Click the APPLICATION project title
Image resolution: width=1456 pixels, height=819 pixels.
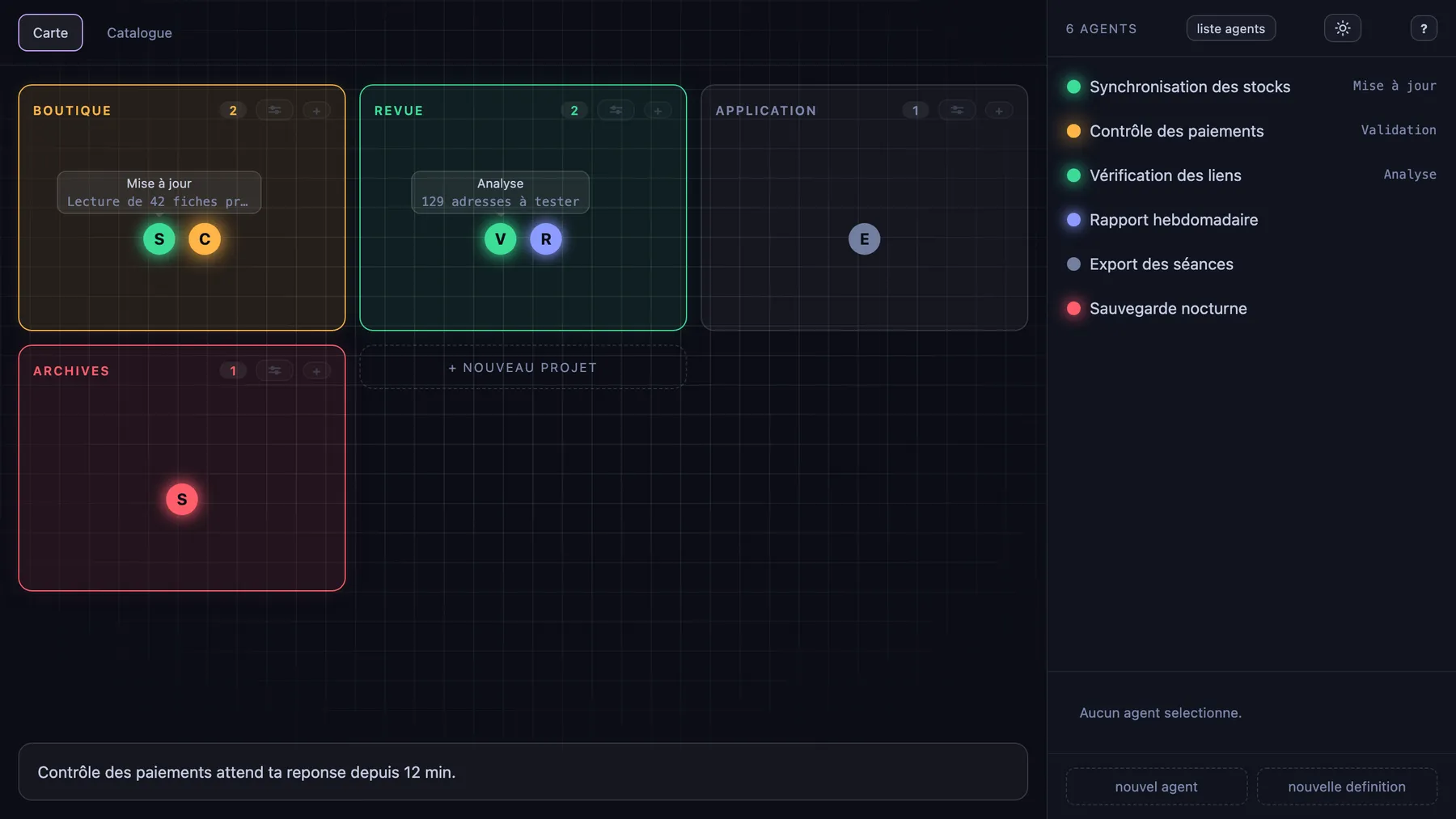coord(766,111)
